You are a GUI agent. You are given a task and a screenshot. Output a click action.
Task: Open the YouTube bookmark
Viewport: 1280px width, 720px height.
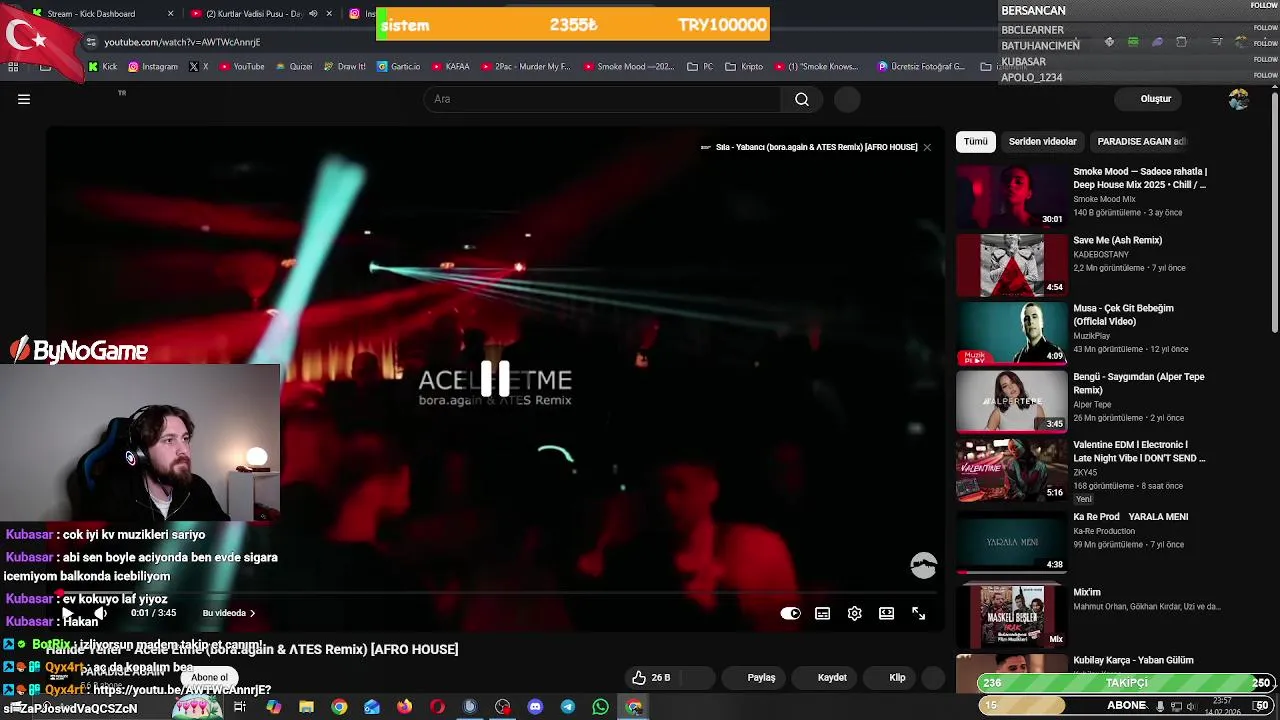(241, 67)
